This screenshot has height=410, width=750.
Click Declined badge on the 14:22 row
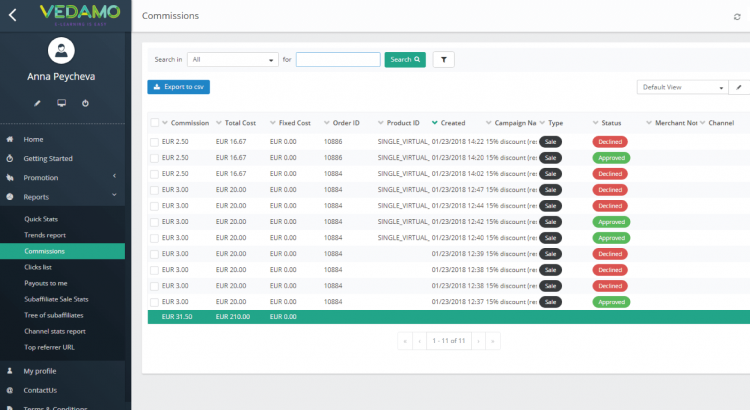(x=610, y=142)
